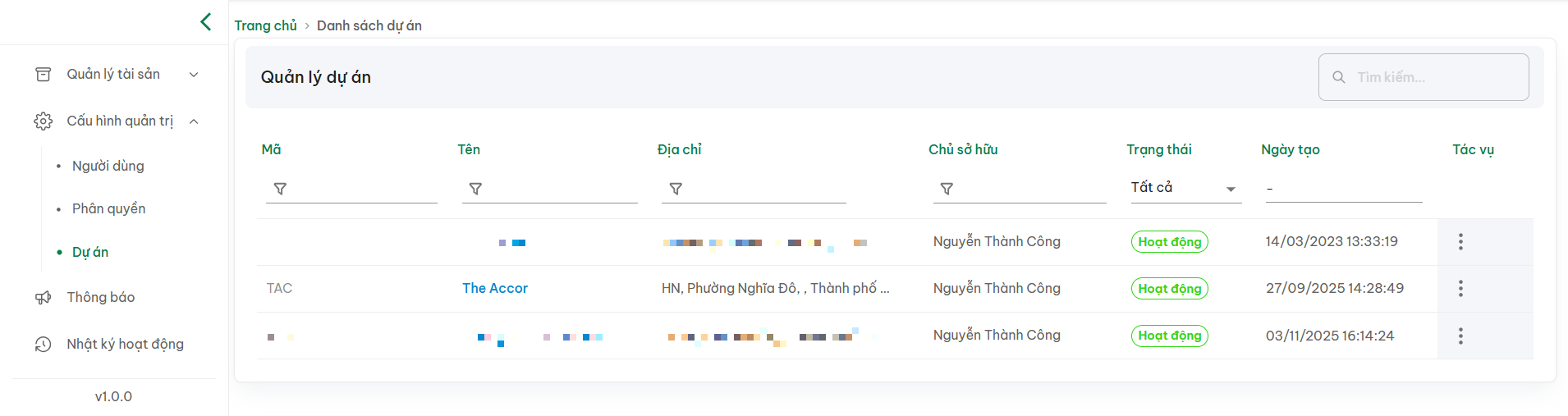Open Nhật ký hoạt động page
Viewport: 1568px width, 416px height.
125,344
